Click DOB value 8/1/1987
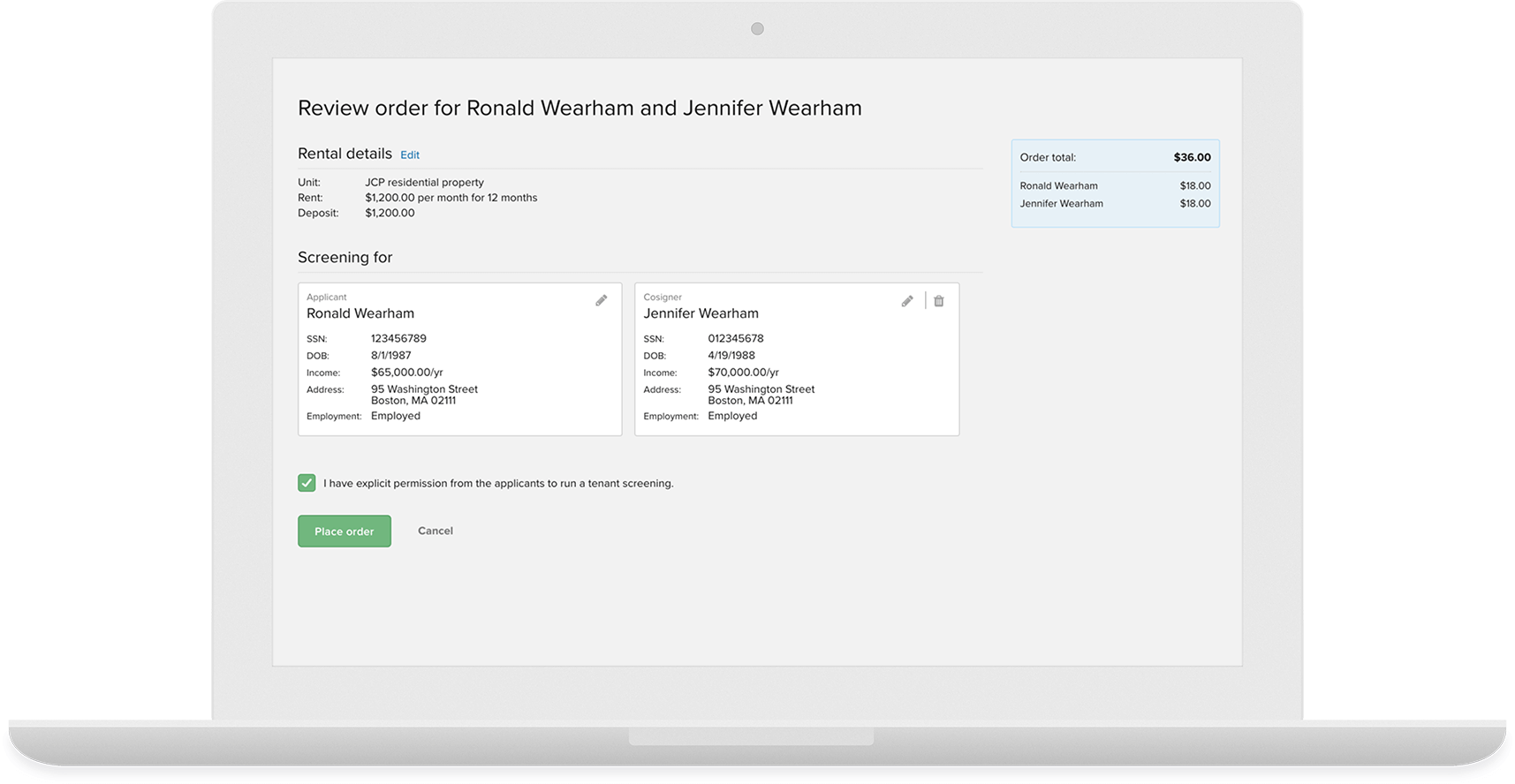 click(391, 355)
